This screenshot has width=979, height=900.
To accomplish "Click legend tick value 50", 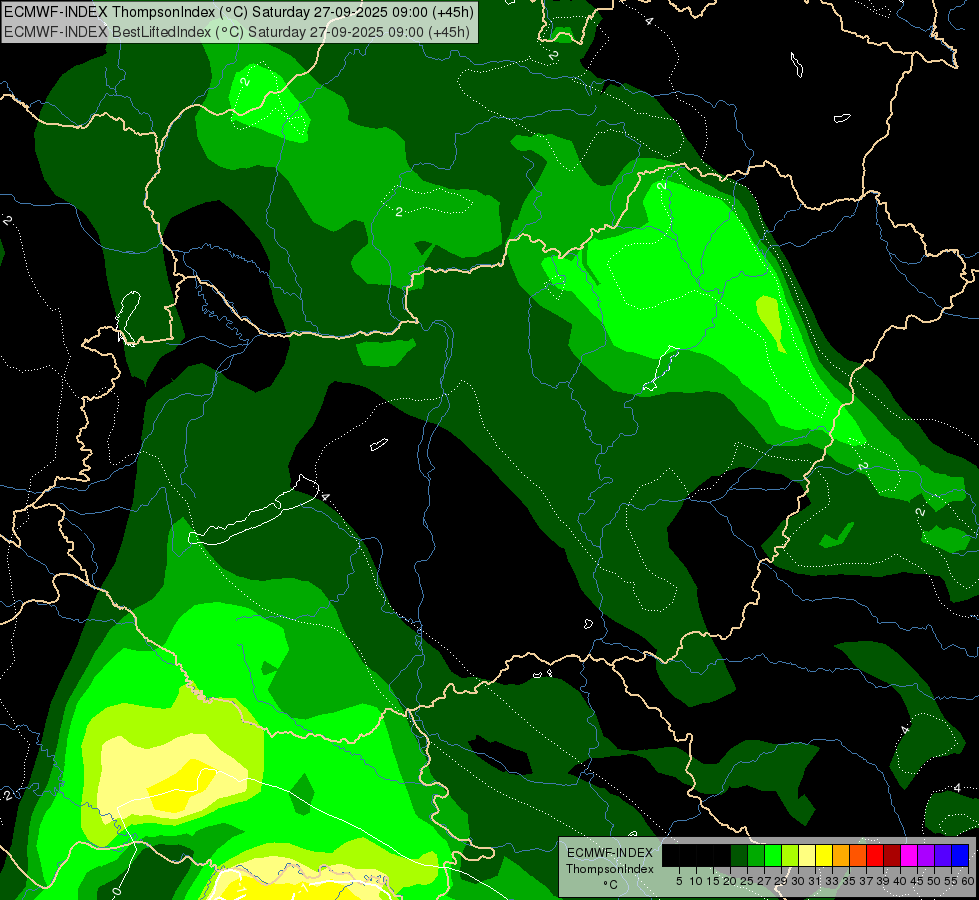I will 935,881.
